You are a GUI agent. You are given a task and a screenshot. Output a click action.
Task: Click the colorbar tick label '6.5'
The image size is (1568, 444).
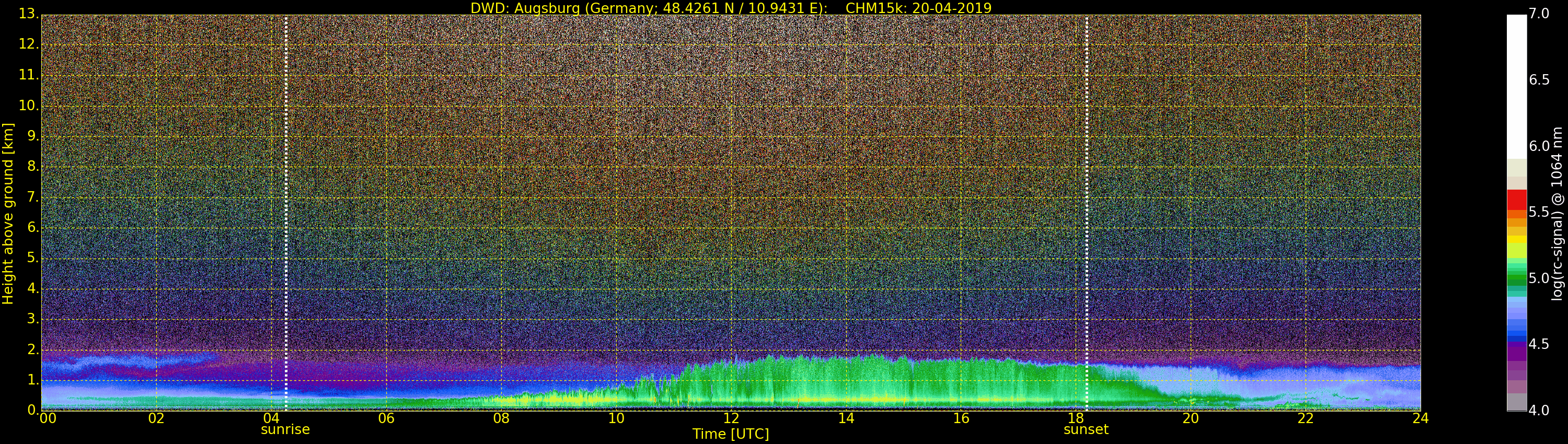pyautogui.click(x=1539, y=80)
